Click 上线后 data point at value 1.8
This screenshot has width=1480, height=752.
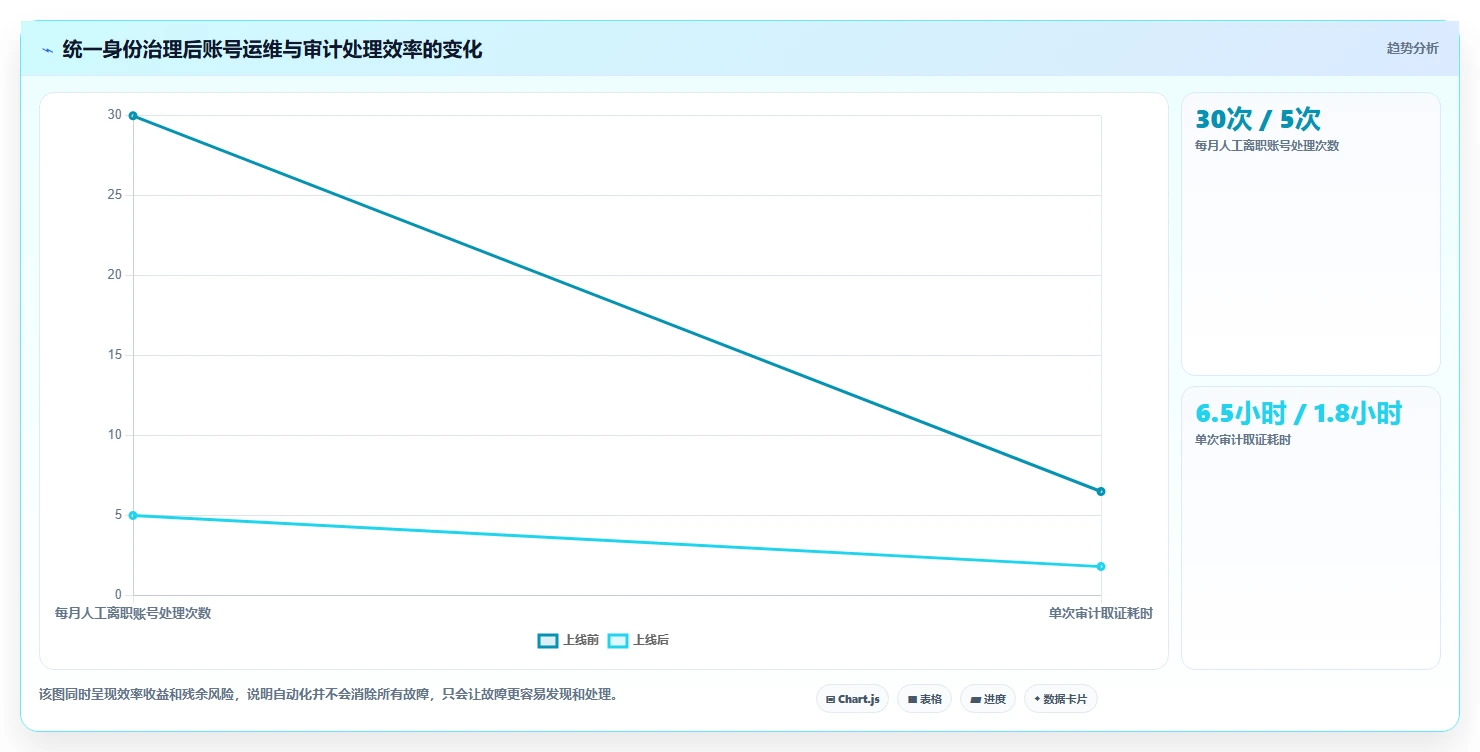[x=1101, y=567]
